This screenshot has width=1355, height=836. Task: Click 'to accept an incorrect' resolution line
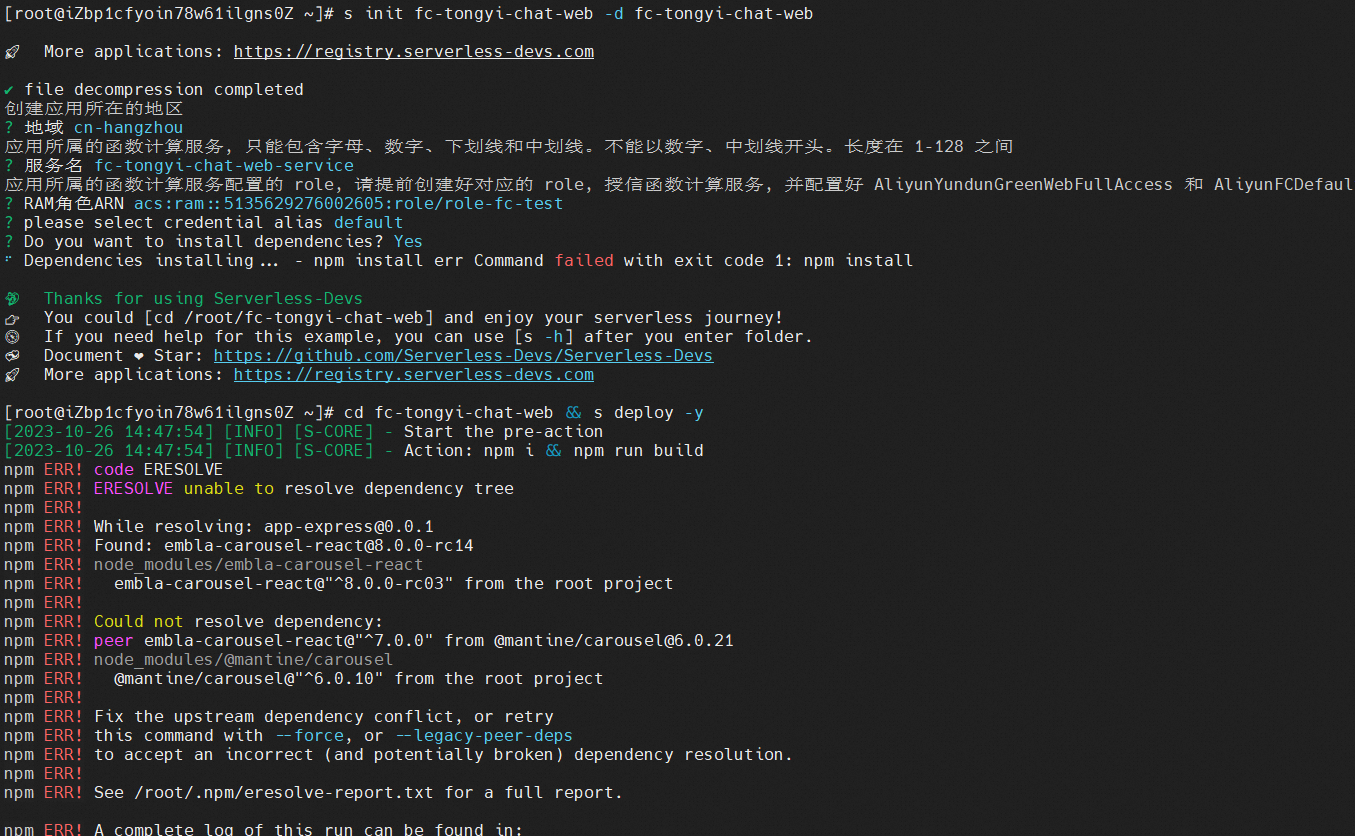443,755
